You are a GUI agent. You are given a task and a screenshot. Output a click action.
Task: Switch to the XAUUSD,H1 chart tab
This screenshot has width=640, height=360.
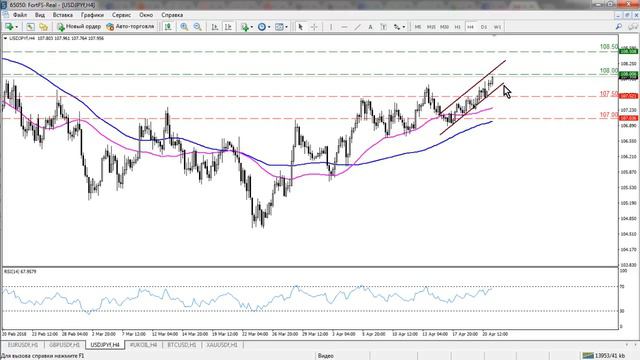[222, 345]
